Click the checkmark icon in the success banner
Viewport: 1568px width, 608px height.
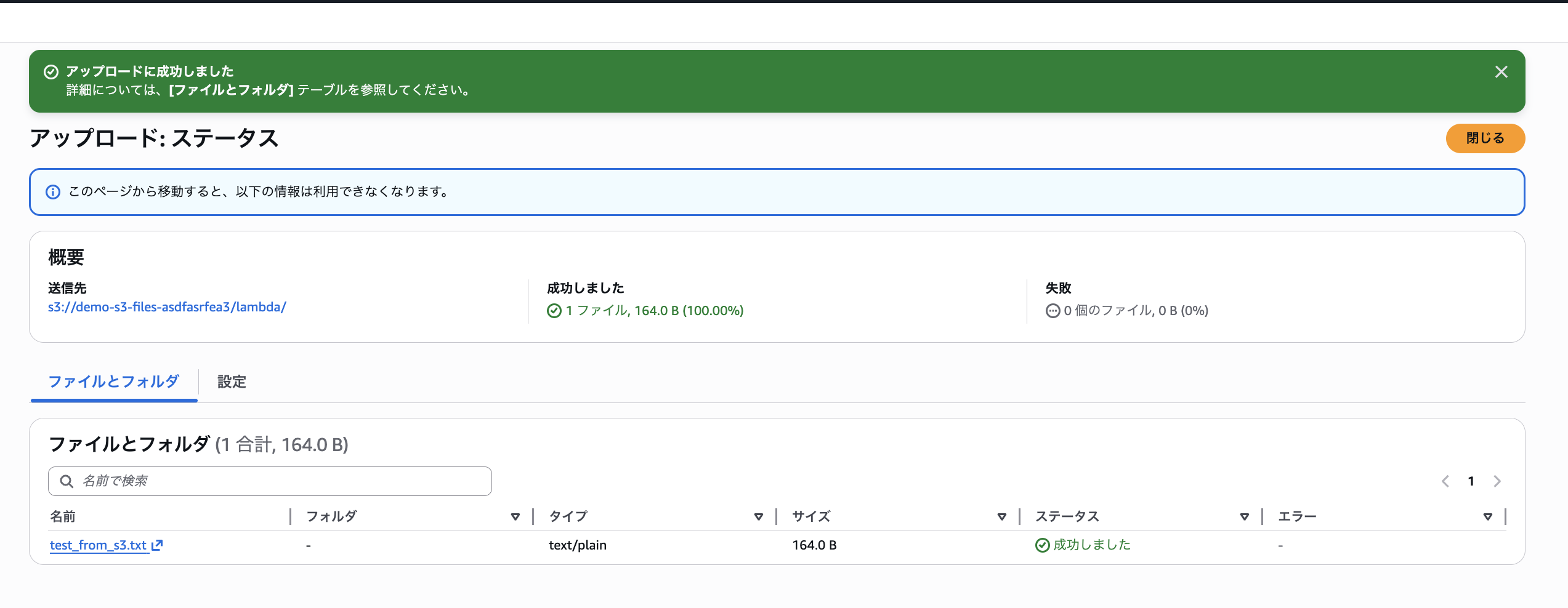[51, 70]
